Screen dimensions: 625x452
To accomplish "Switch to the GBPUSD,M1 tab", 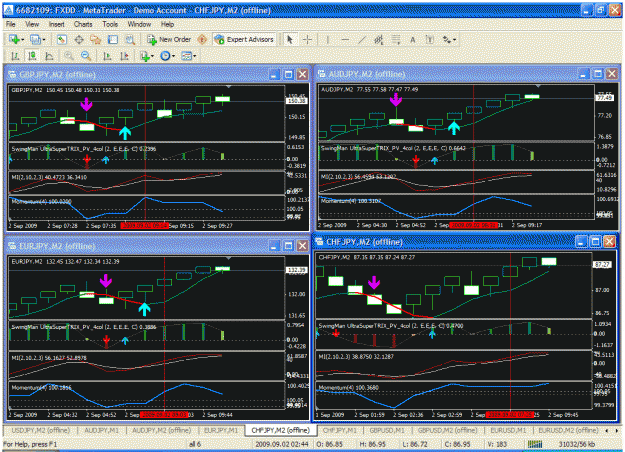I will tap(387, 430).
